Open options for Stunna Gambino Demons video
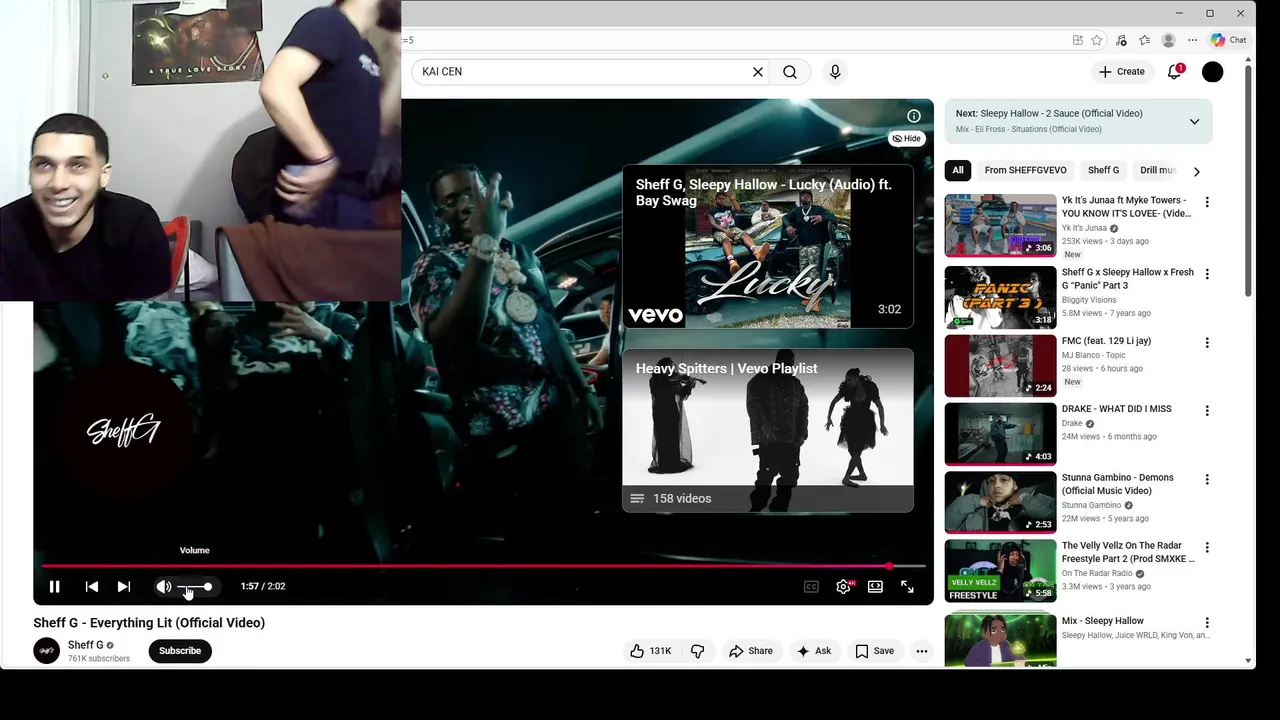 coord(1207,480)
